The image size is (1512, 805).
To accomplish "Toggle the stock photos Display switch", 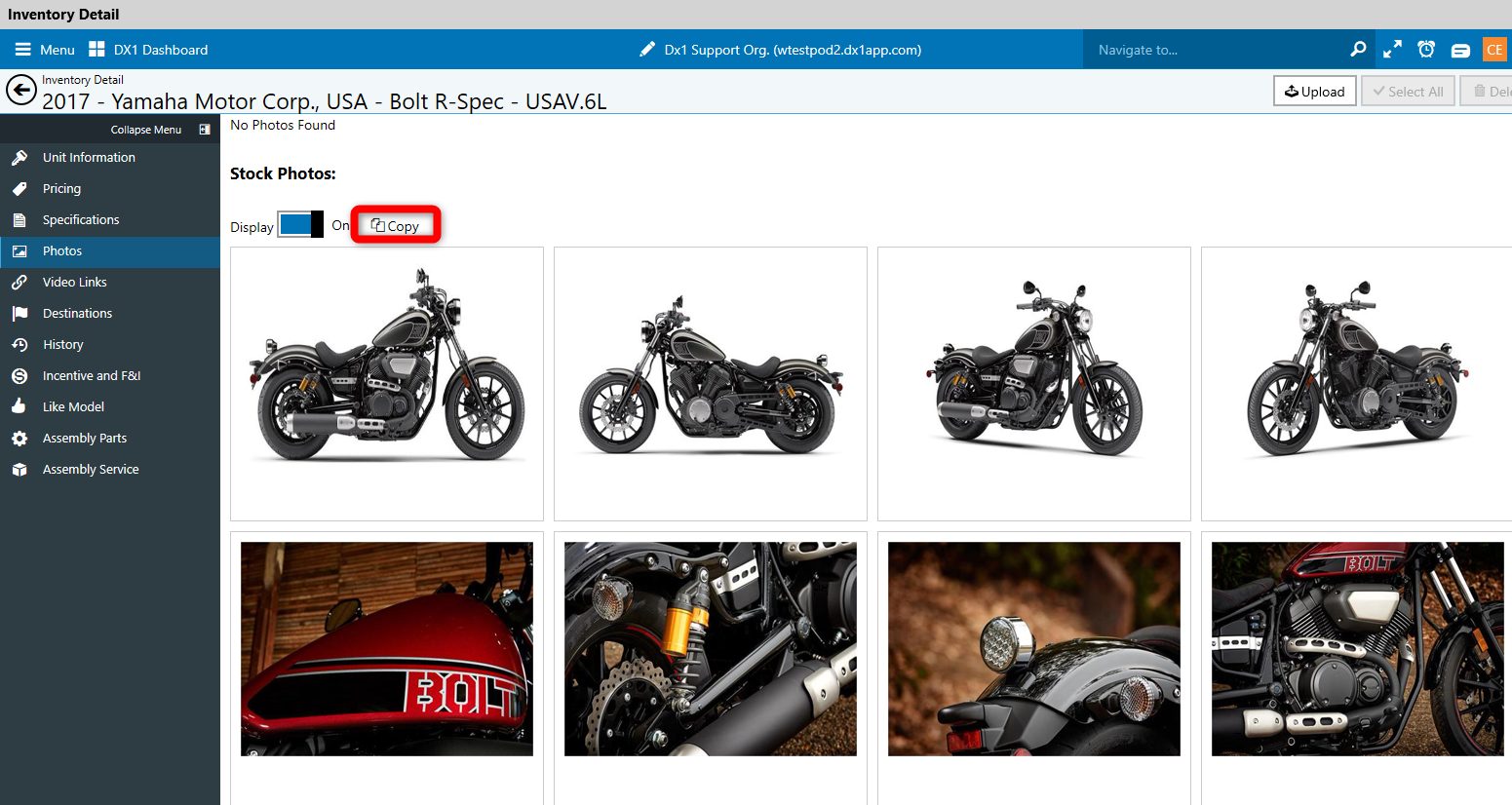I will pyautogui.click(x=300, y=224).
